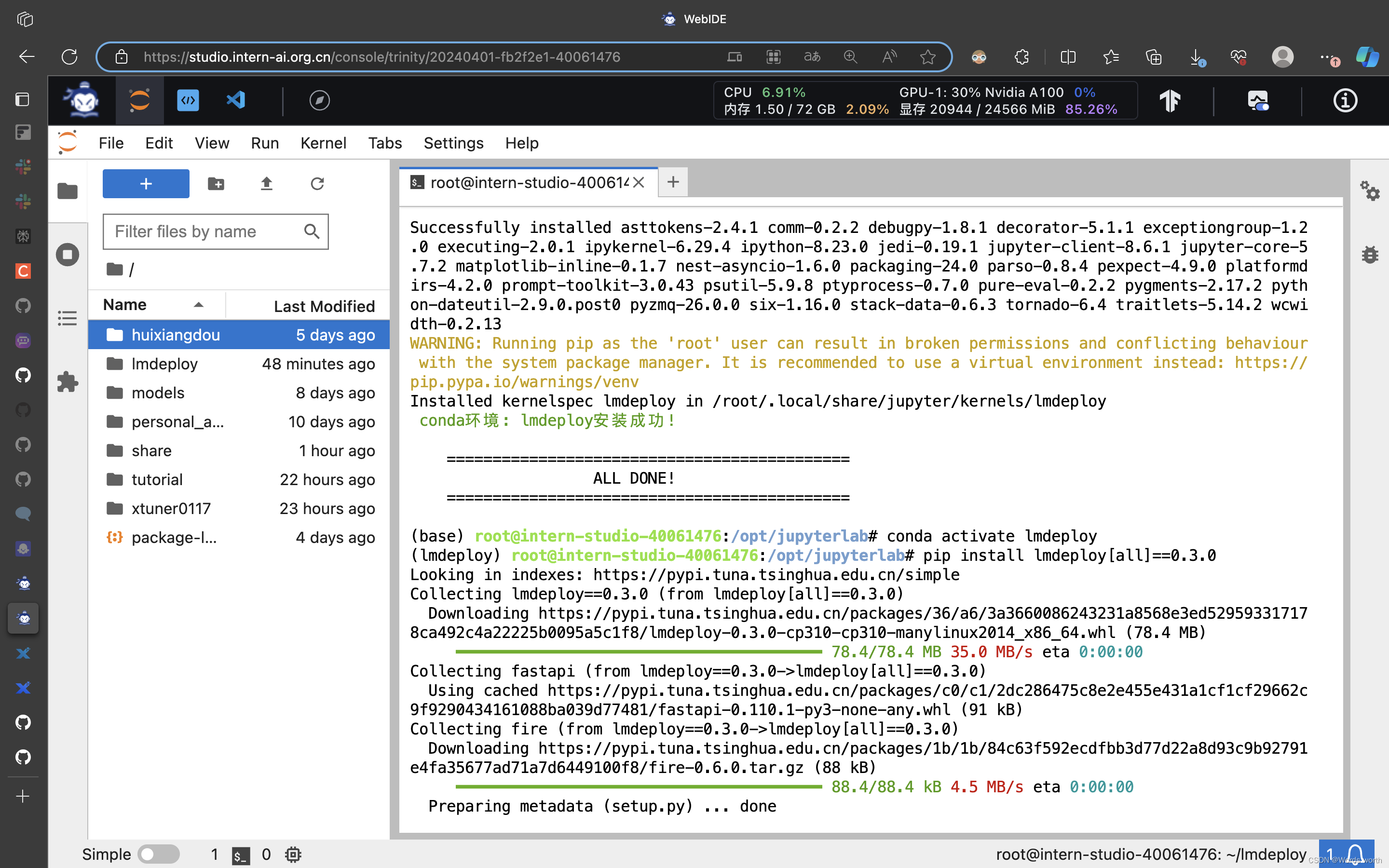Click the kernel chip icon in status bar
The width and height of the screenshot is (1389, 868).
293,854
